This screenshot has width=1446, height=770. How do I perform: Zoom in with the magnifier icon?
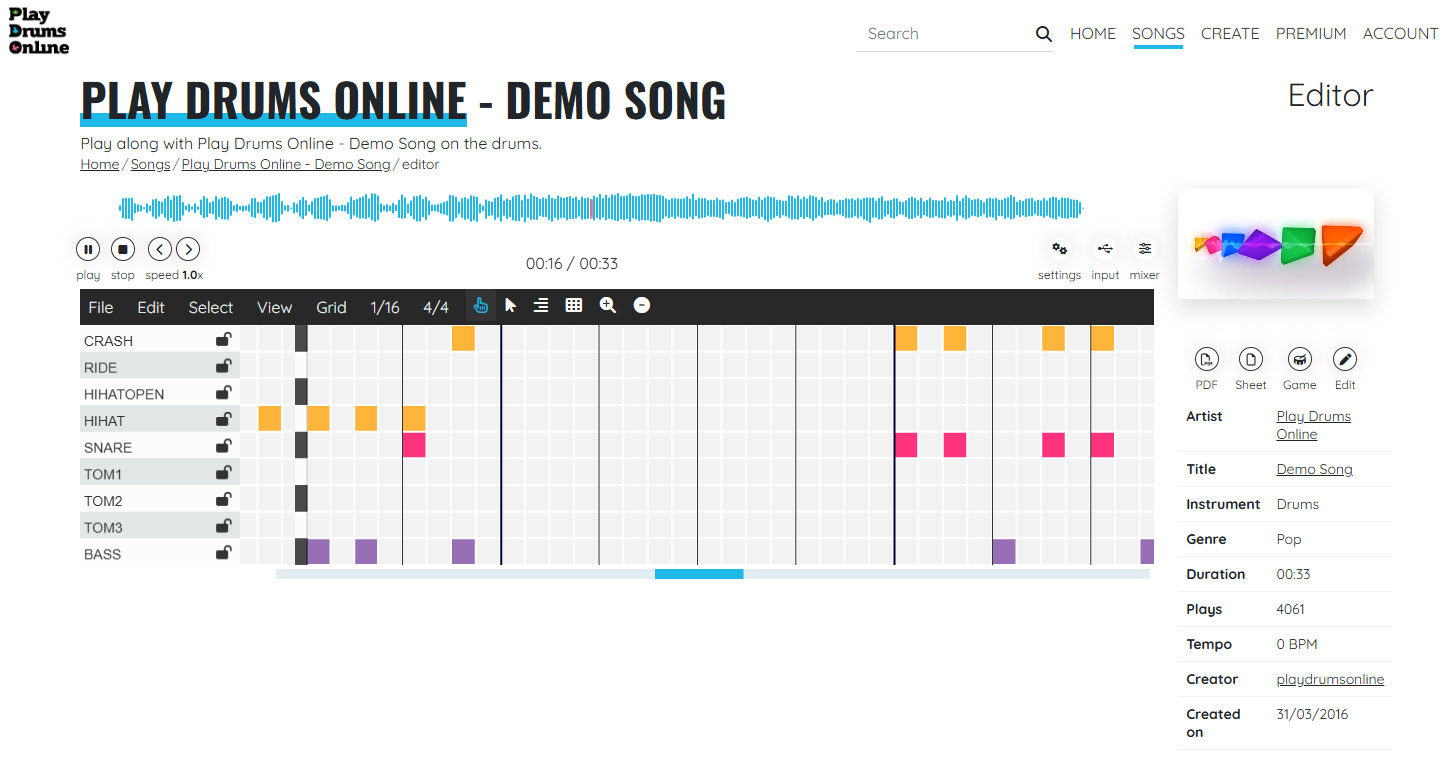[608, 306]
